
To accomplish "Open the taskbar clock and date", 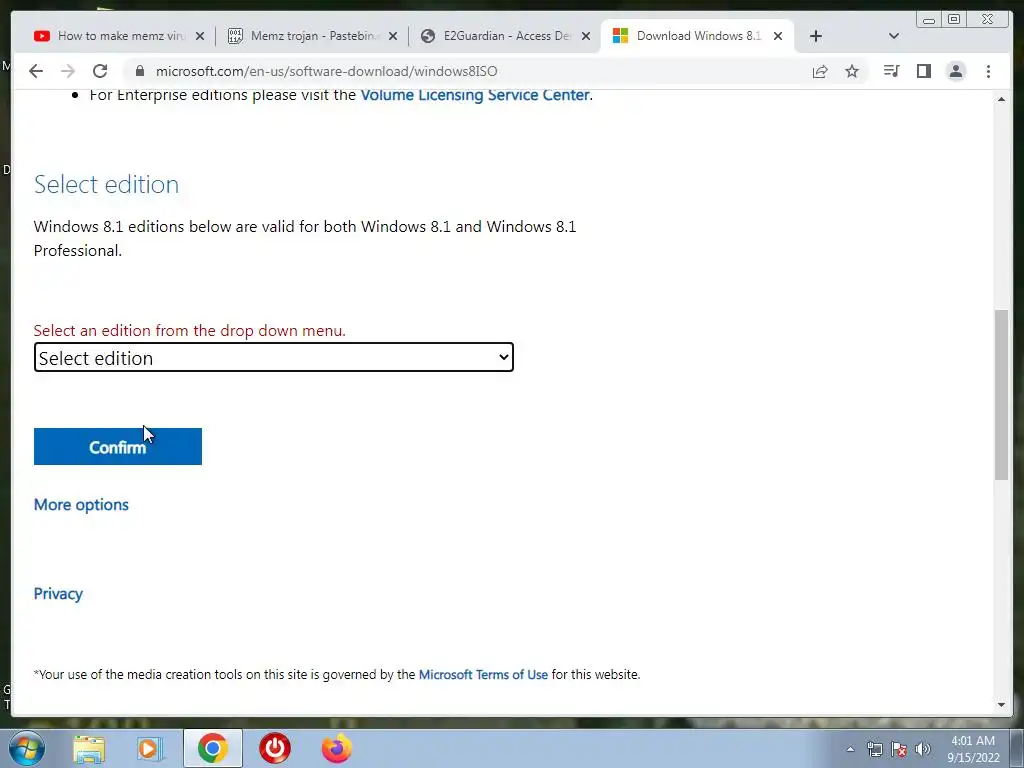I will point(973,749).
